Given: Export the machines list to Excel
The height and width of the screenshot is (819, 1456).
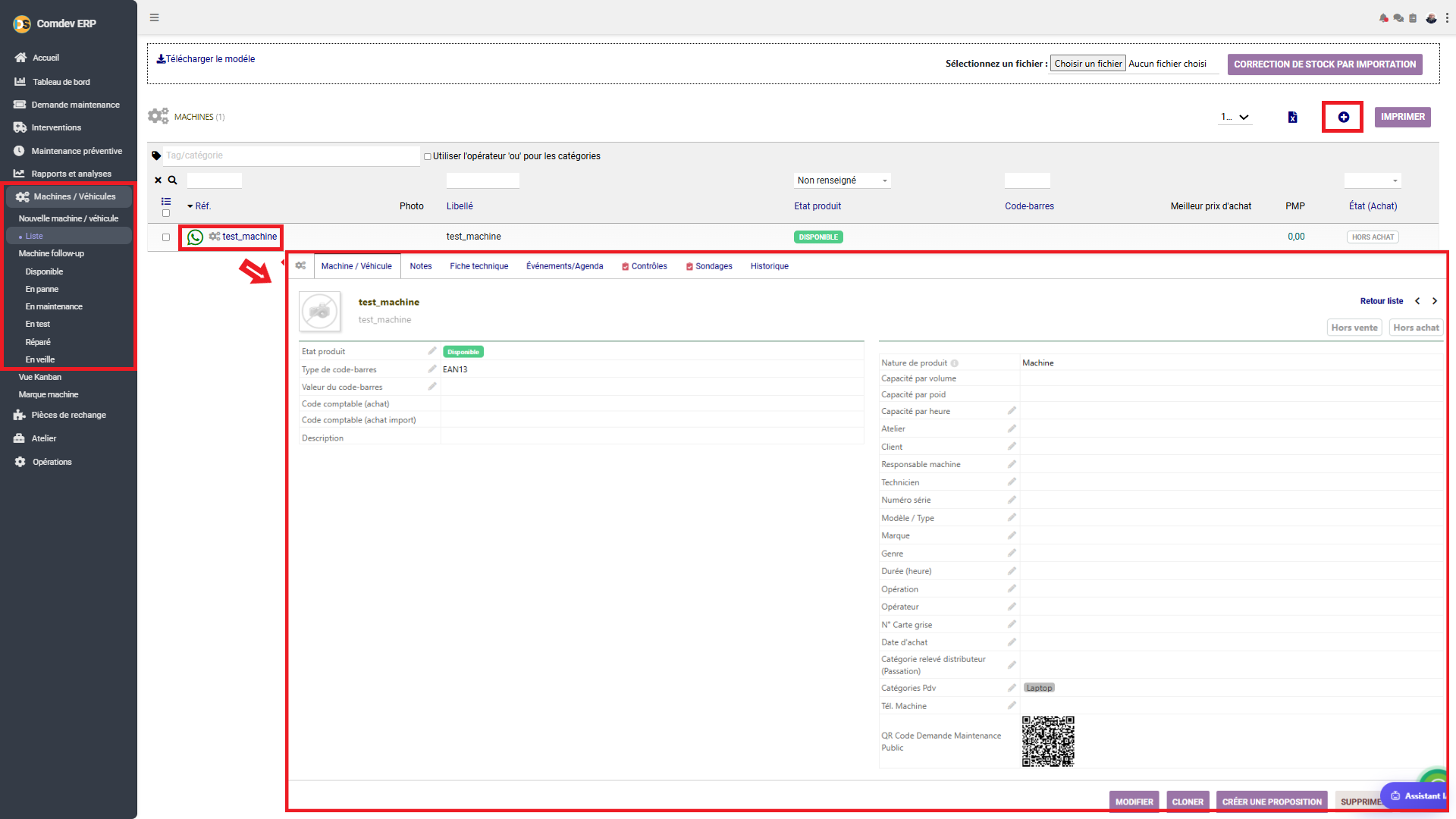Looking at the screenshot, I should click(x=1292, y=117).
